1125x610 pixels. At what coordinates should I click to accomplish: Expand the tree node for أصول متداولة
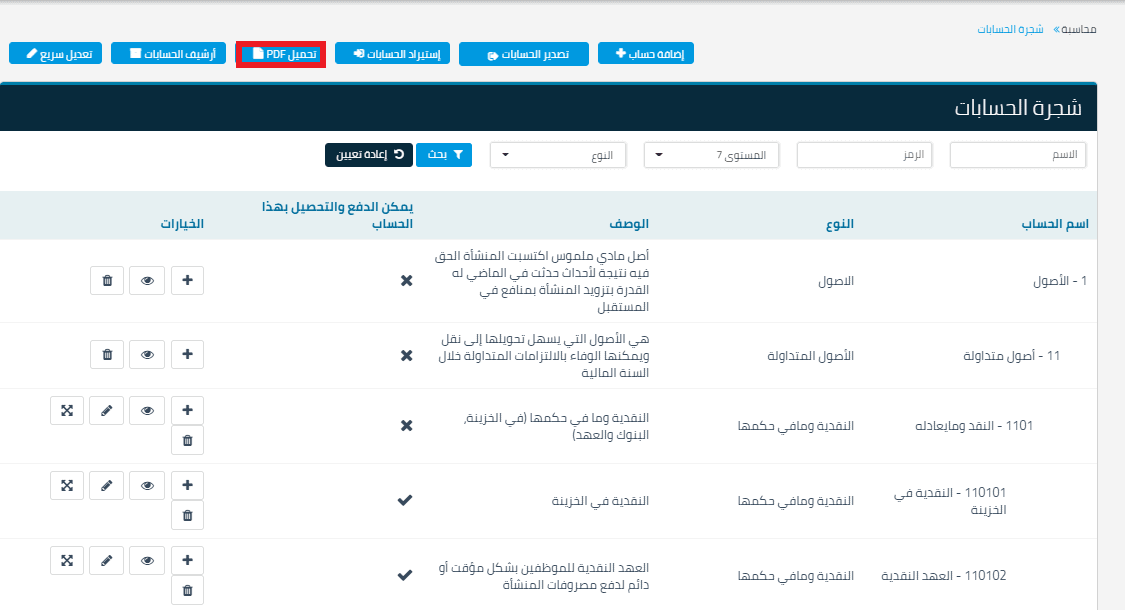187,354
